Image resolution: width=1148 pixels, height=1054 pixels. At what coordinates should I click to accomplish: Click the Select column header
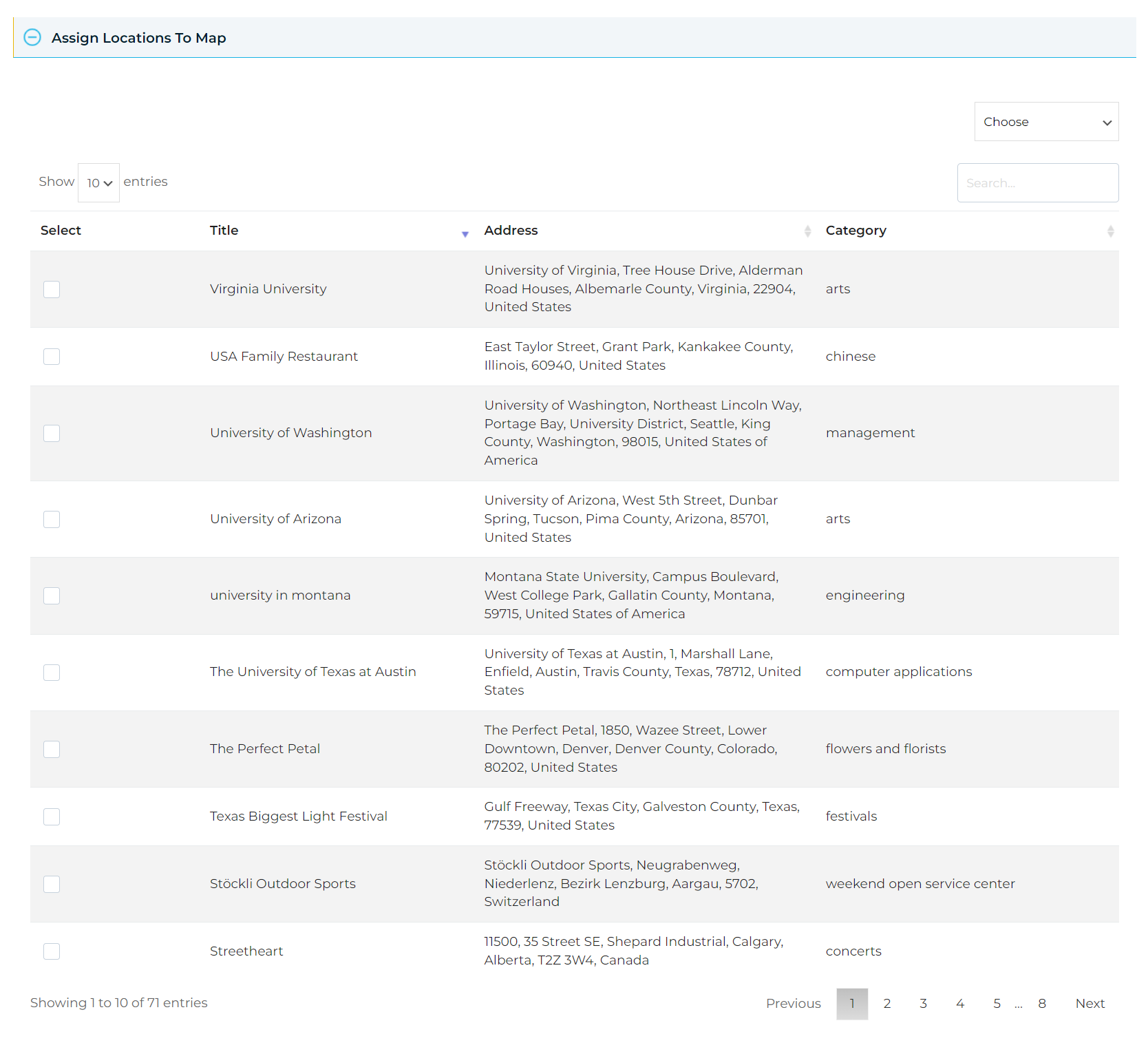[61, 231]
